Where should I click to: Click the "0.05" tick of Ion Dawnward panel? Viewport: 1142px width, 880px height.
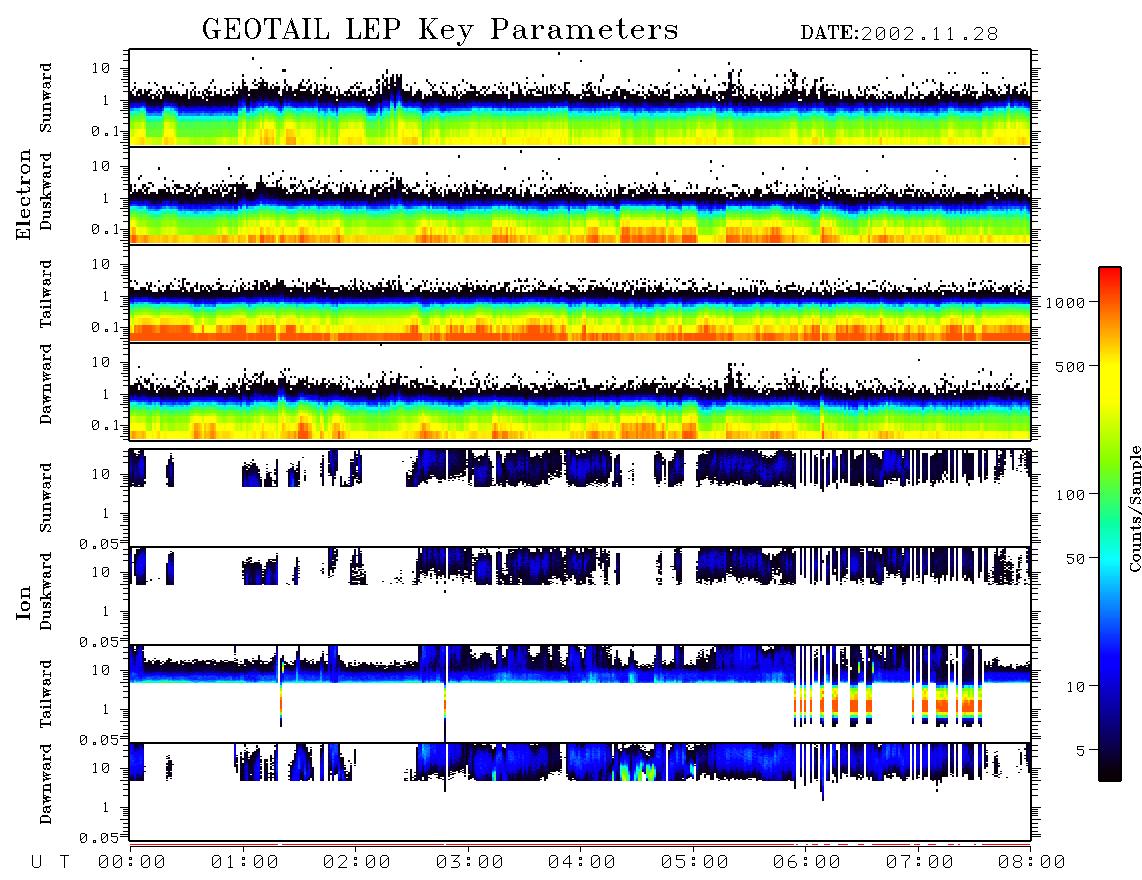pos(99,838)
